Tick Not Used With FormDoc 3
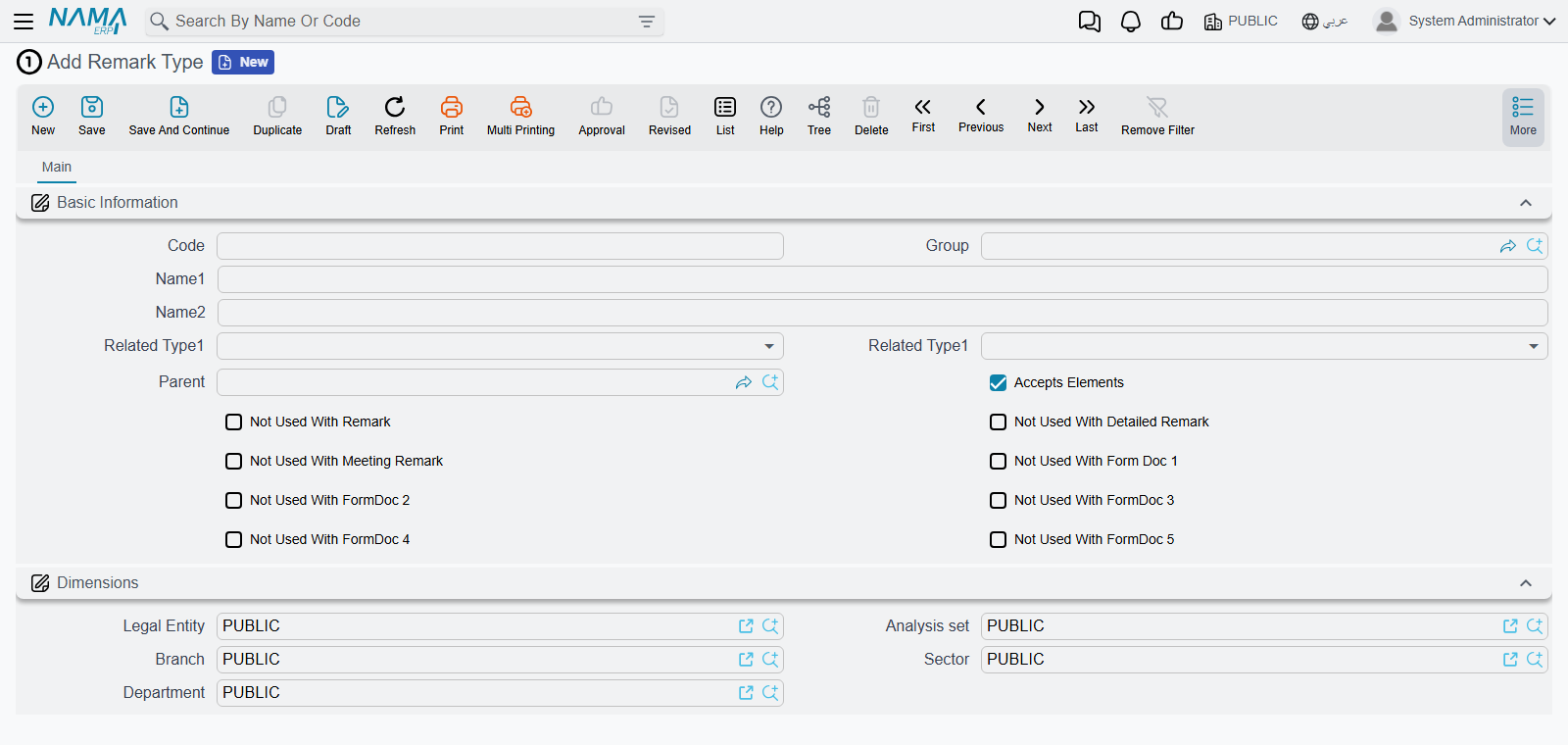This screenshot has height=745, width=1568. [999, 501]
